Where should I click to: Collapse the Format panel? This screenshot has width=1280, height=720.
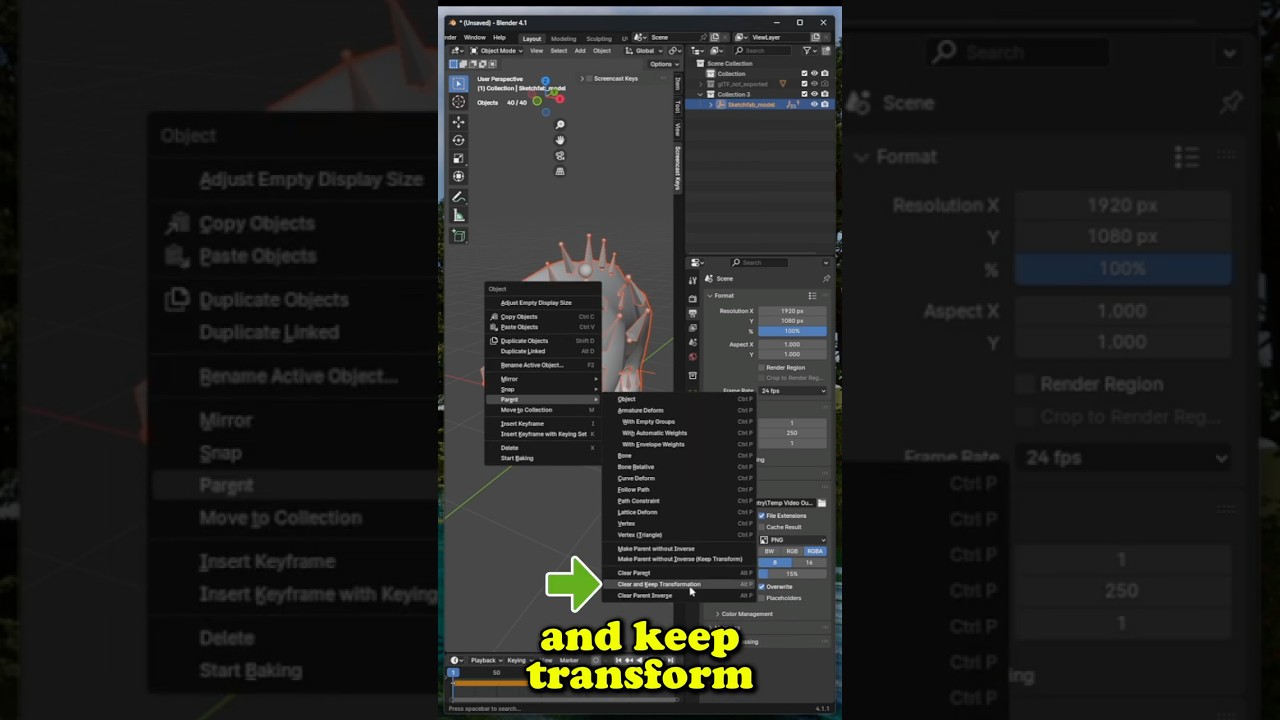(710, 296)
